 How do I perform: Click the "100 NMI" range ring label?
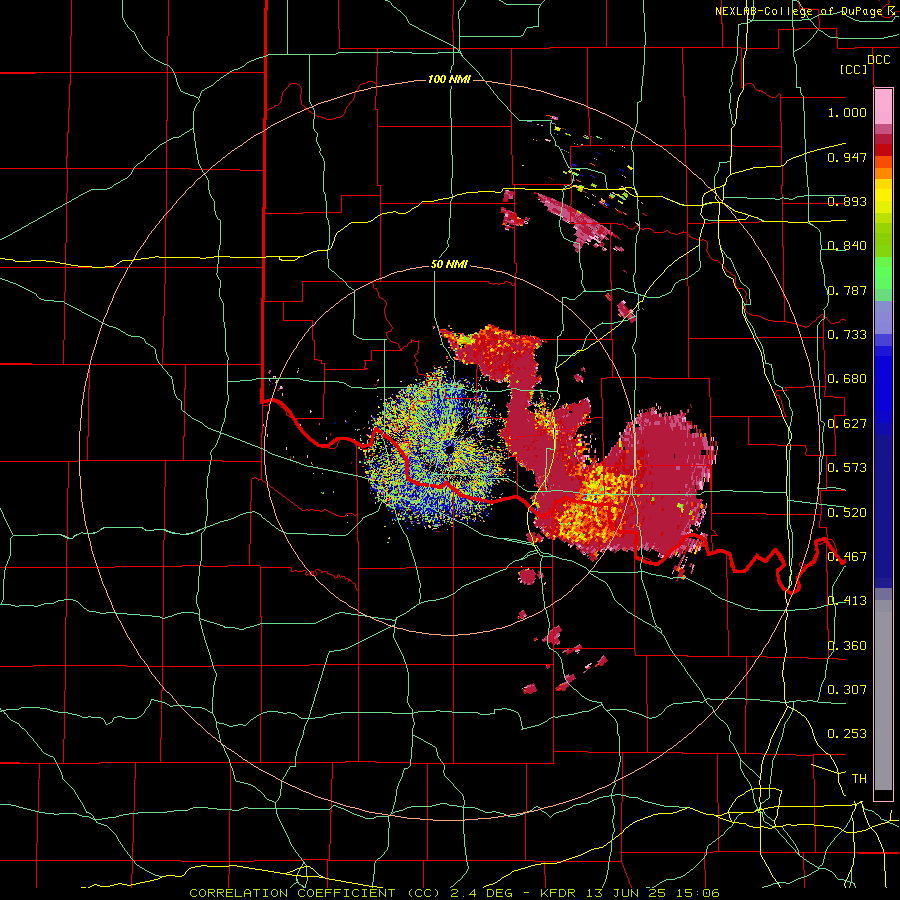[449, 79]
